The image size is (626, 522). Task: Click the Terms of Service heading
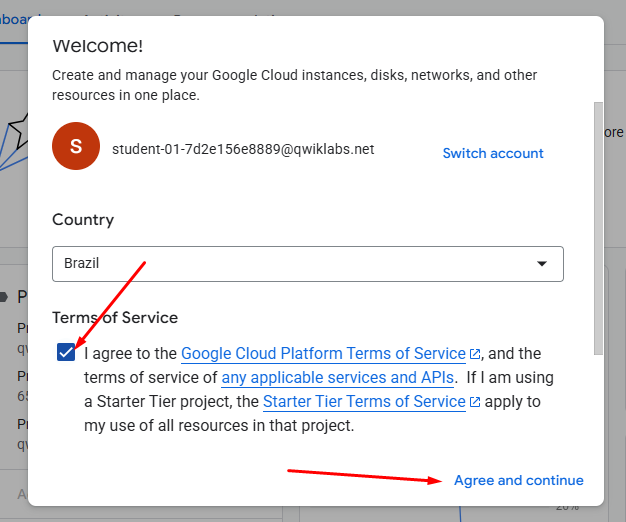point(115,318)
